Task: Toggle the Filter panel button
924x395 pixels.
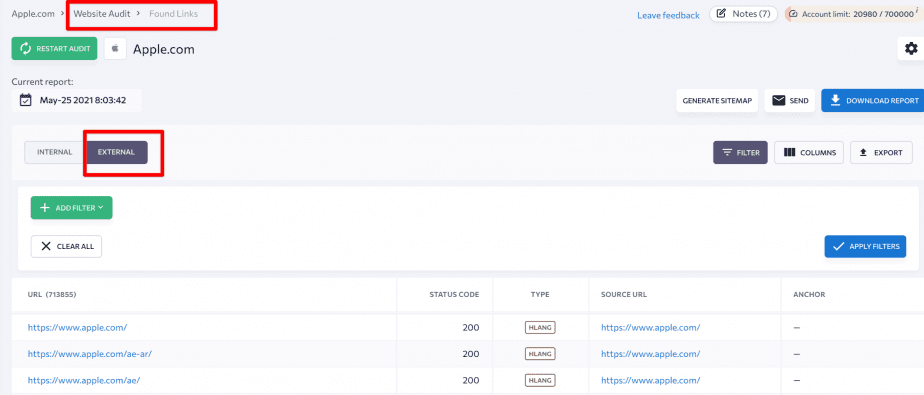Action: [x=740, y=153]
